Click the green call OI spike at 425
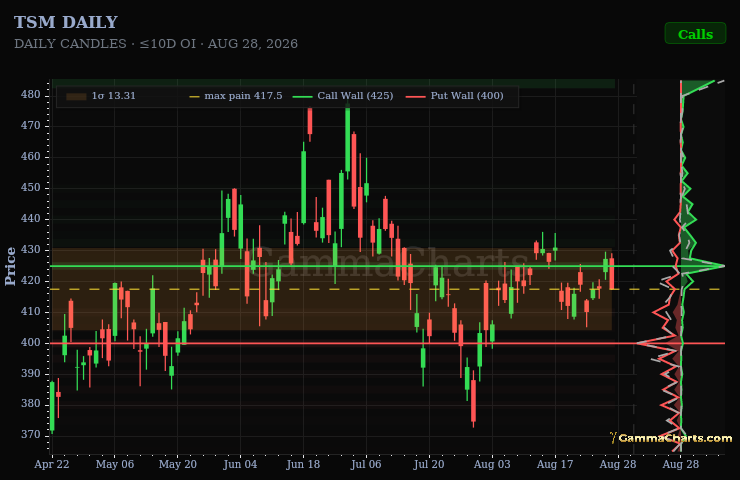 pyautogui.click(x=702, y=266)
